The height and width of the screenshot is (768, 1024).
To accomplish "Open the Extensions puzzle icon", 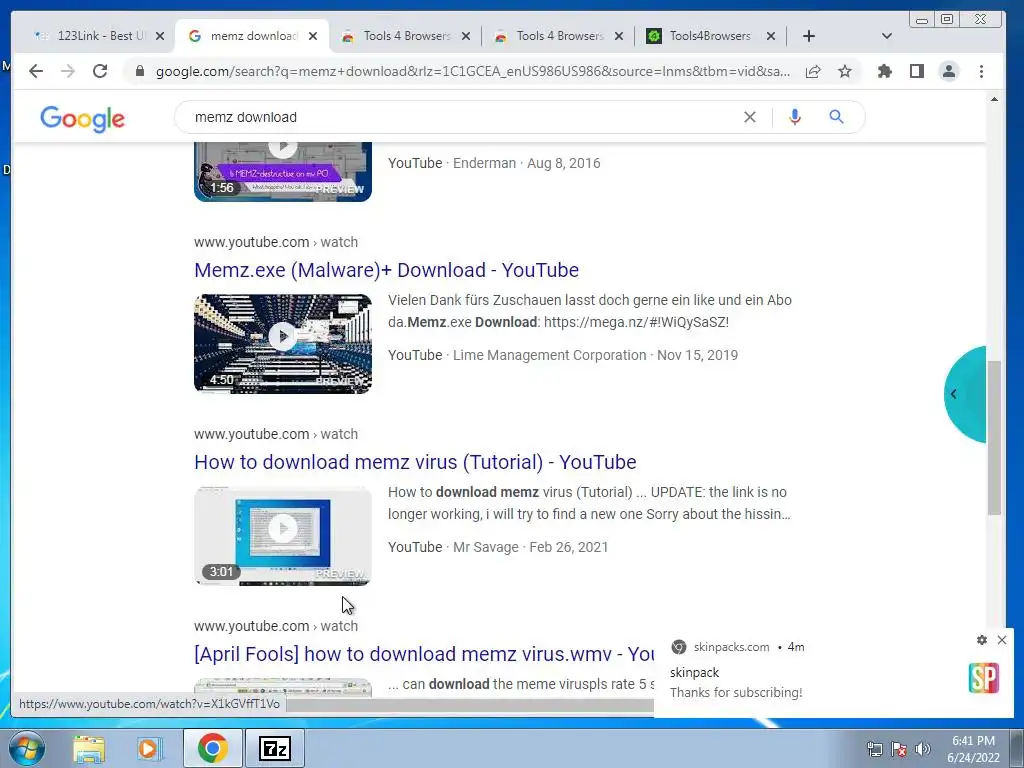I will (x=885, y=71).
